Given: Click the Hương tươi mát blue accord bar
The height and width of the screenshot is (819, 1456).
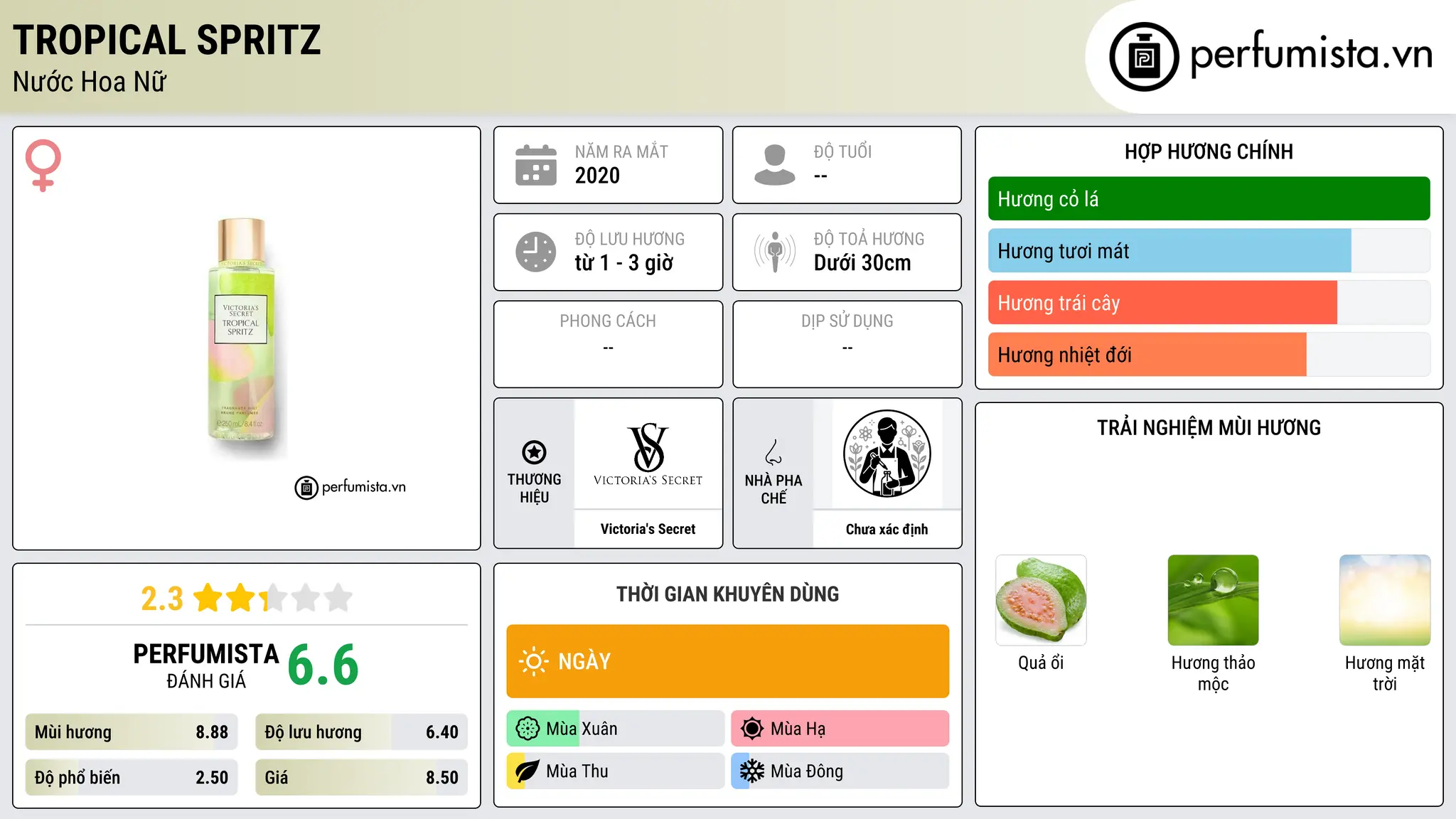Looking at the screenshot, I should click(x=1209, y=251).
